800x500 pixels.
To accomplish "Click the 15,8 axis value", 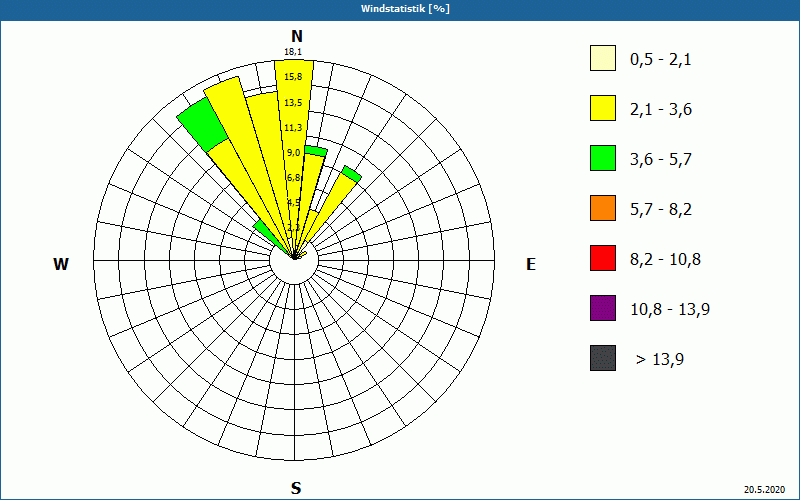I will coord(293,77).
